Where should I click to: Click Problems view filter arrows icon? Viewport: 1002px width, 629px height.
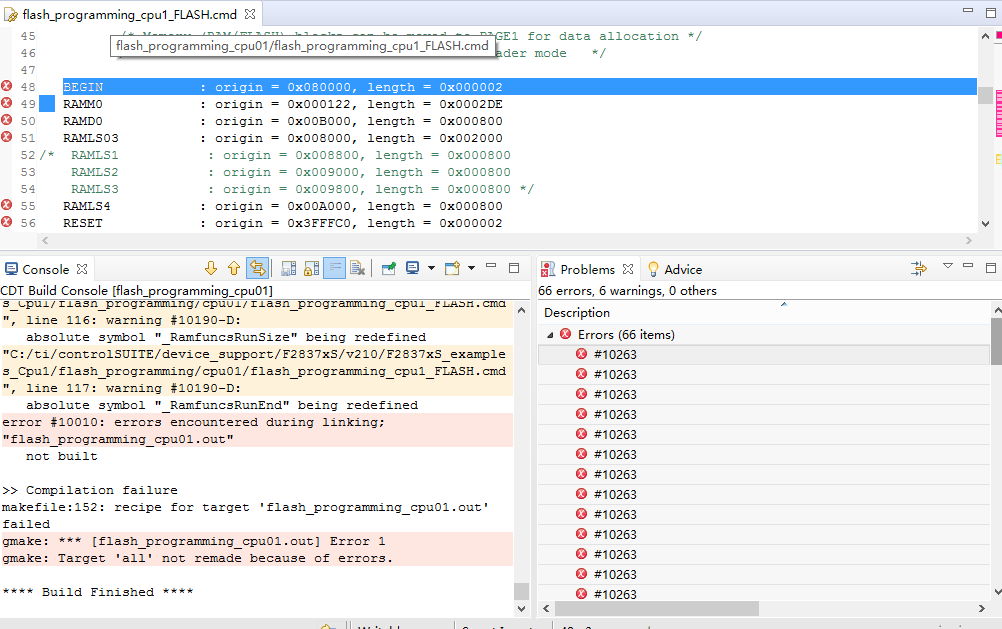point(919,268)
